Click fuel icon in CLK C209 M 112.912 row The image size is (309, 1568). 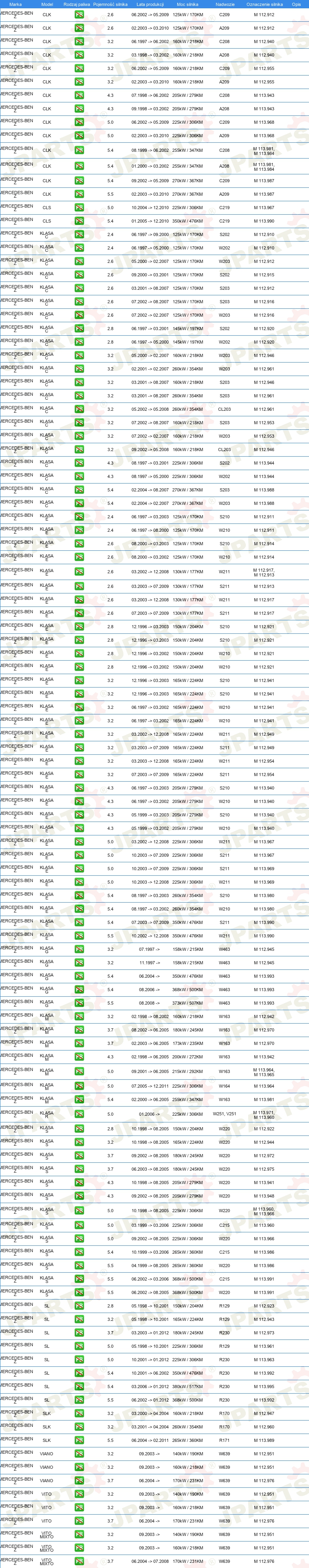(79, 15)
